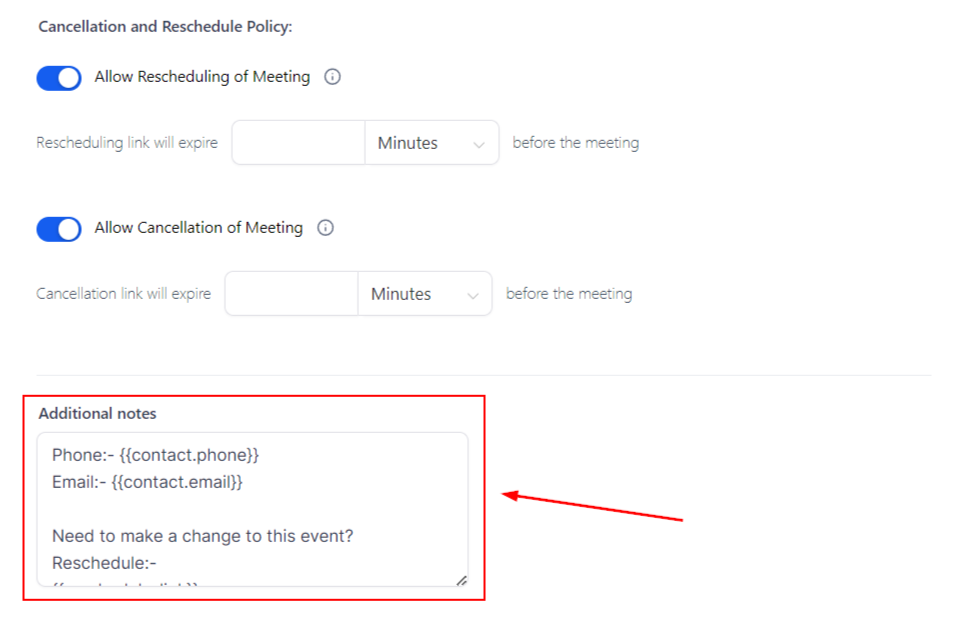Click the Allow Rescheduling of Meeting label
958x619 pixels.
[202, 77]
